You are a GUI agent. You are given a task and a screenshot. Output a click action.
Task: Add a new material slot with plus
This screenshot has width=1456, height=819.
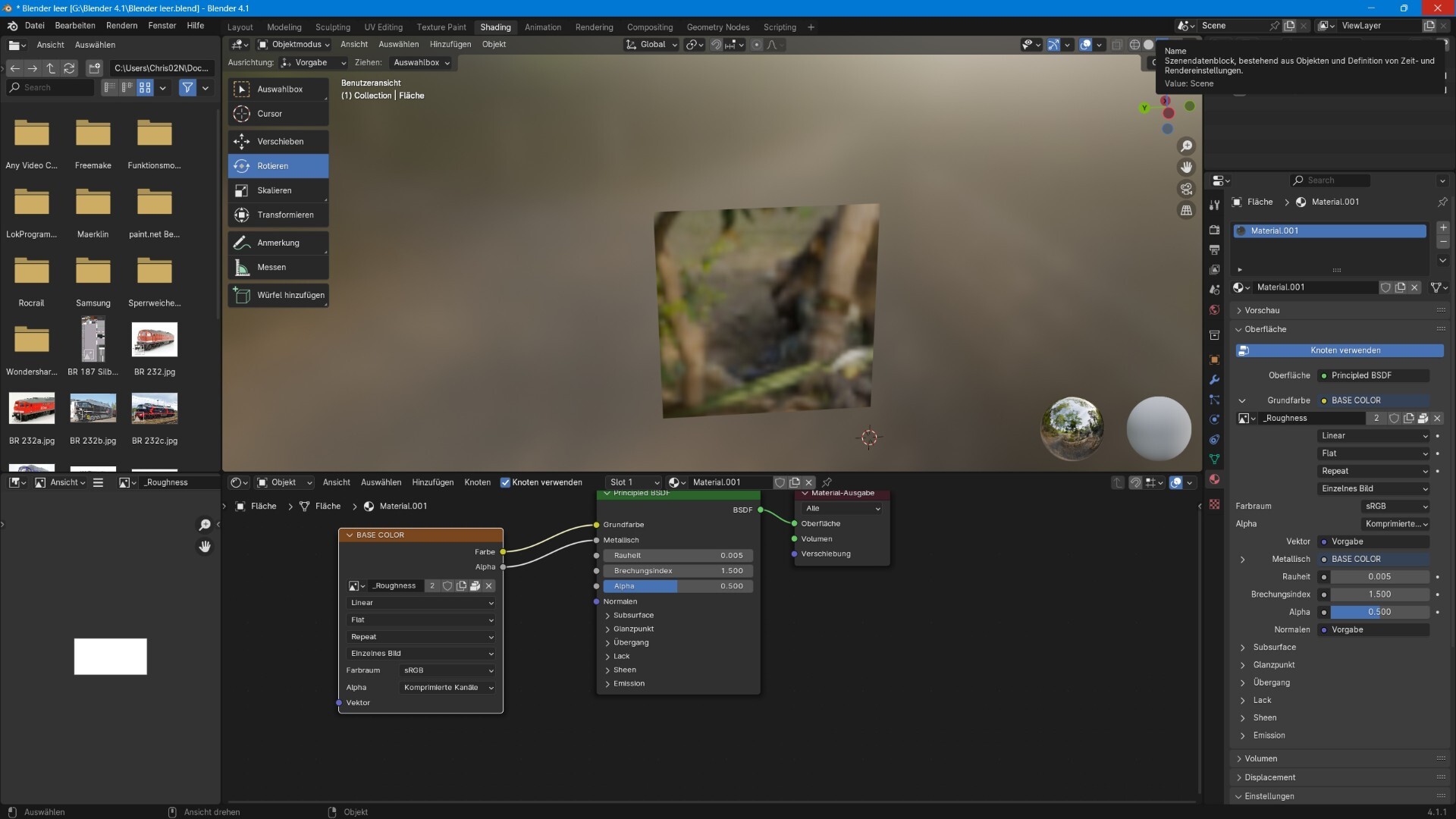coord(1443,227)
